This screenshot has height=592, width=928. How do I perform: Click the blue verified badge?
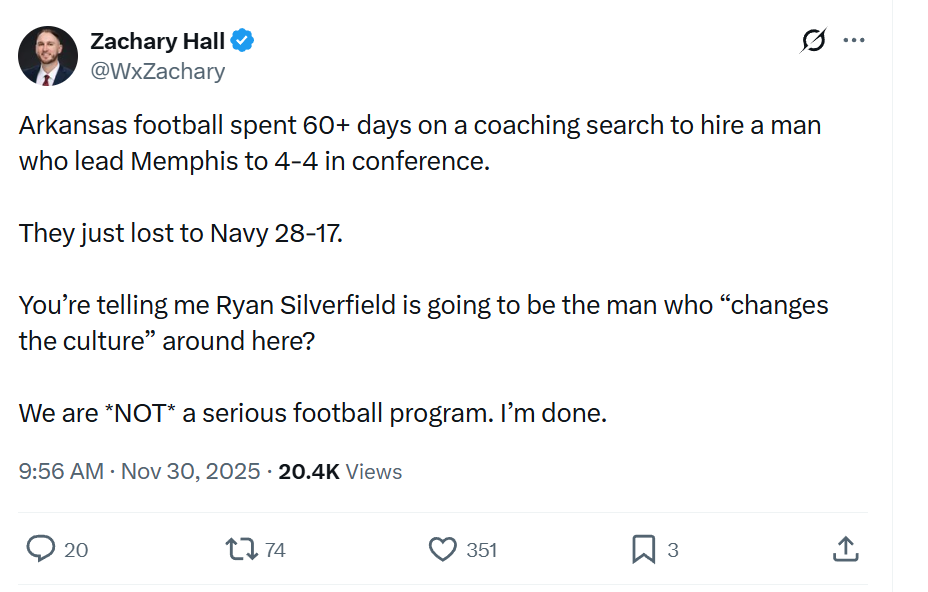[243, 41]
